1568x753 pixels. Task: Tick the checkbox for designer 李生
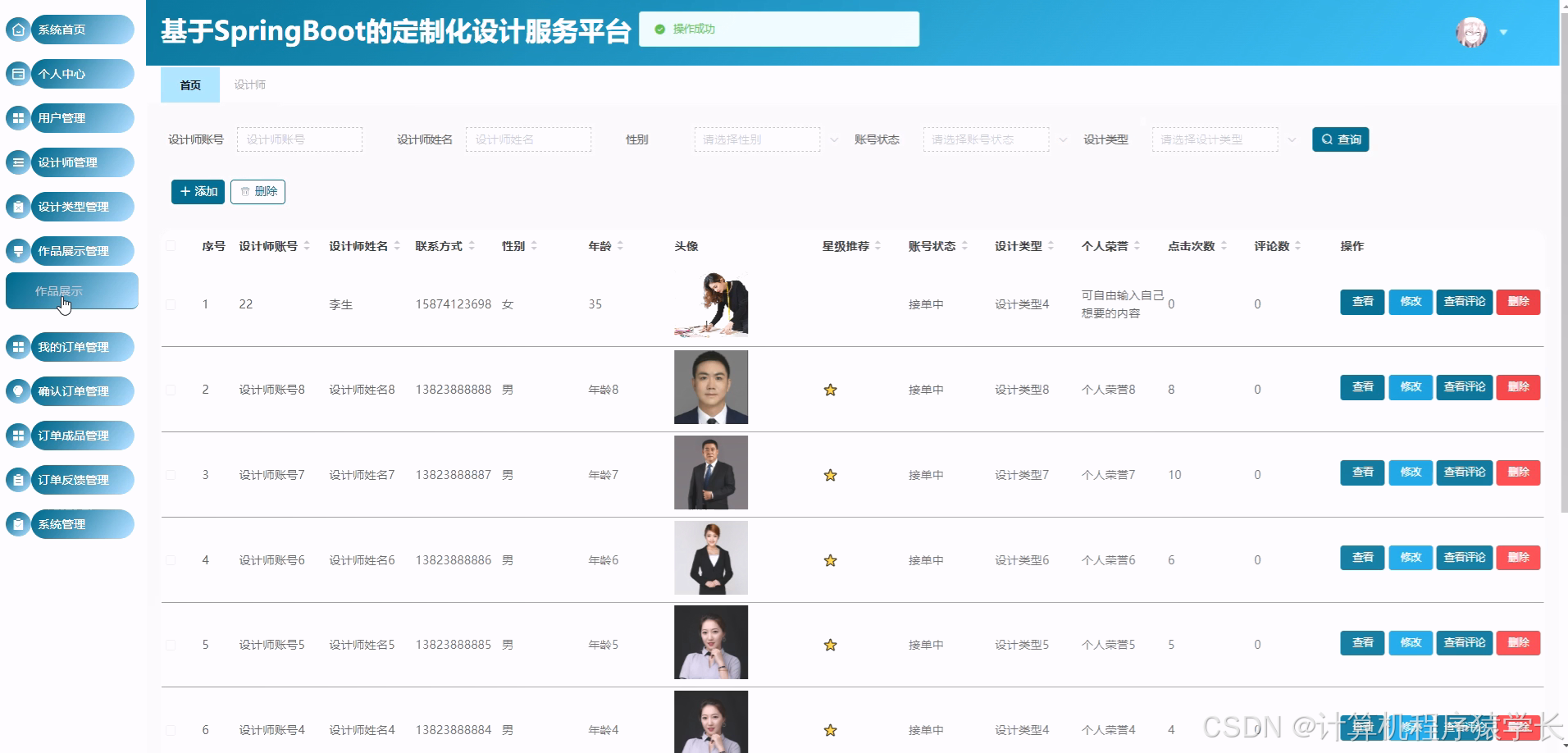[x=171, y=304]
